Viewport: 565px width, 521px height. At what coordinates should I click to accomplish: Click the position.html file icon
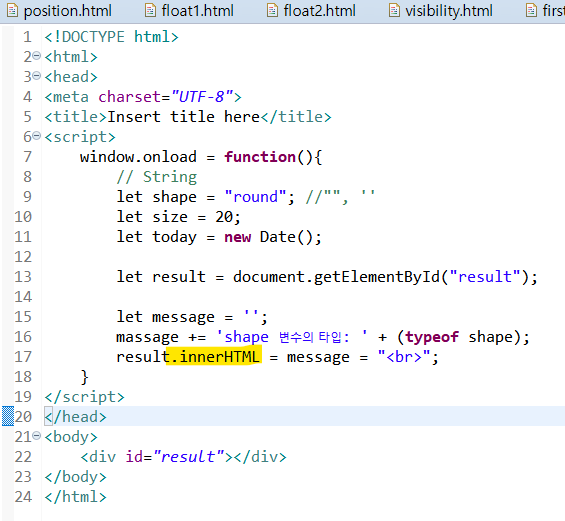pos(12,10)
